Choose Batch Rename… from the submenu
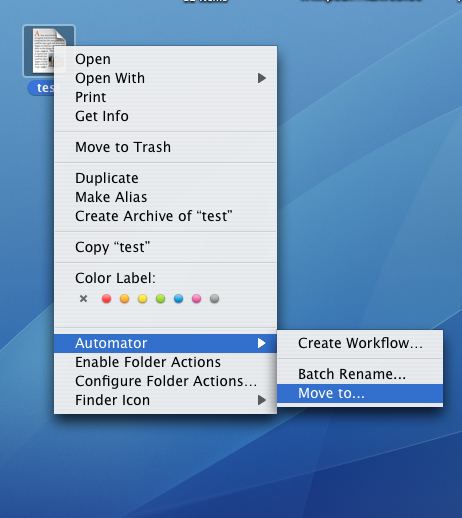This screenshot has width=462, height=518. coord(360,374)
